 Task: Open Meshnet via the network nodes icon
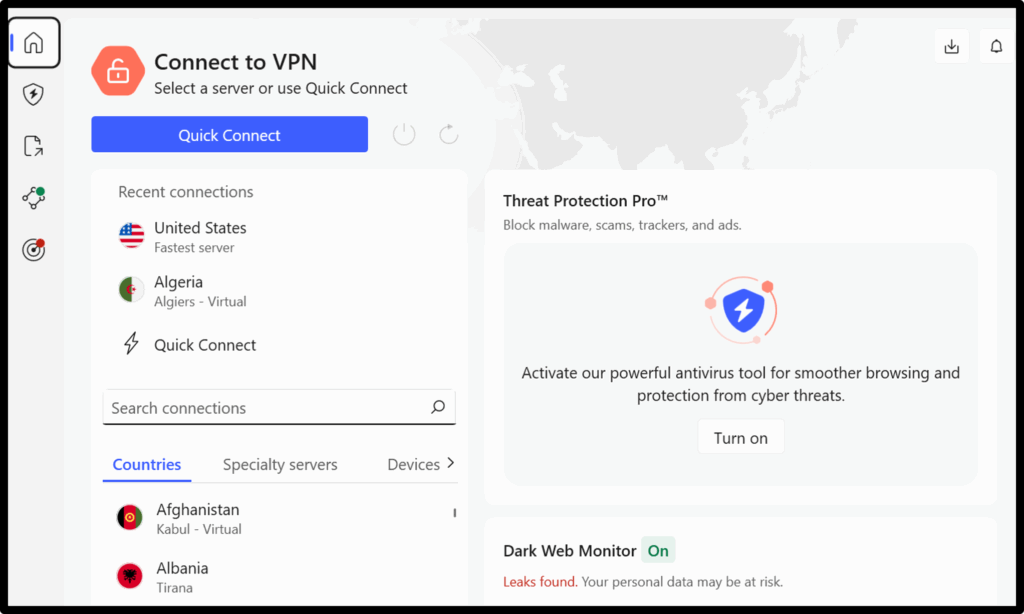click(x=33, y=197)
